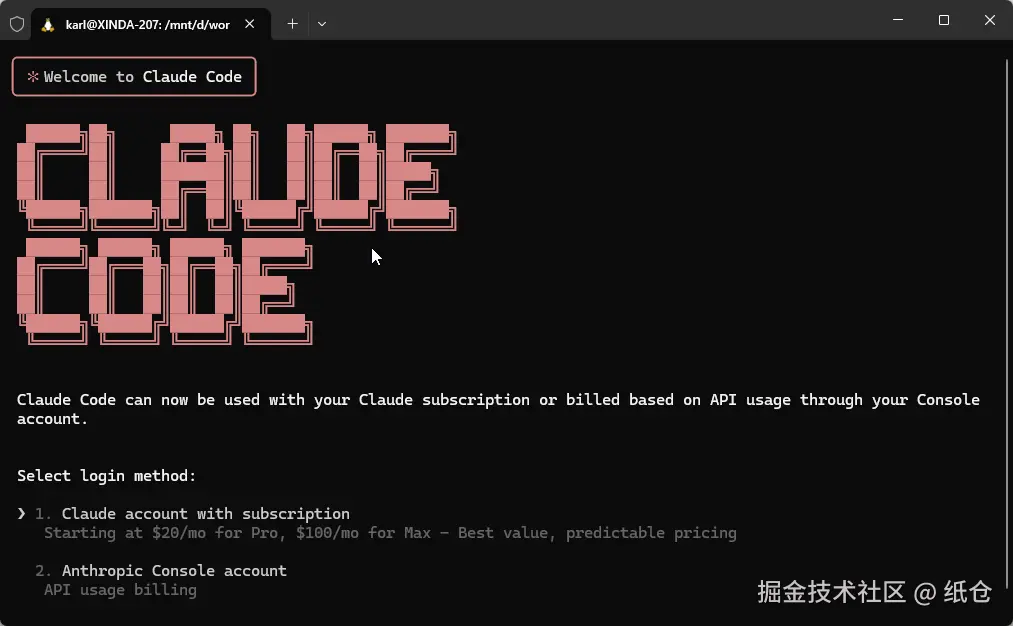The height and width of the screenshot is (626, 1013).
Task: Expand the new-tab profile dropdown
Action: [x=322, y=24]
